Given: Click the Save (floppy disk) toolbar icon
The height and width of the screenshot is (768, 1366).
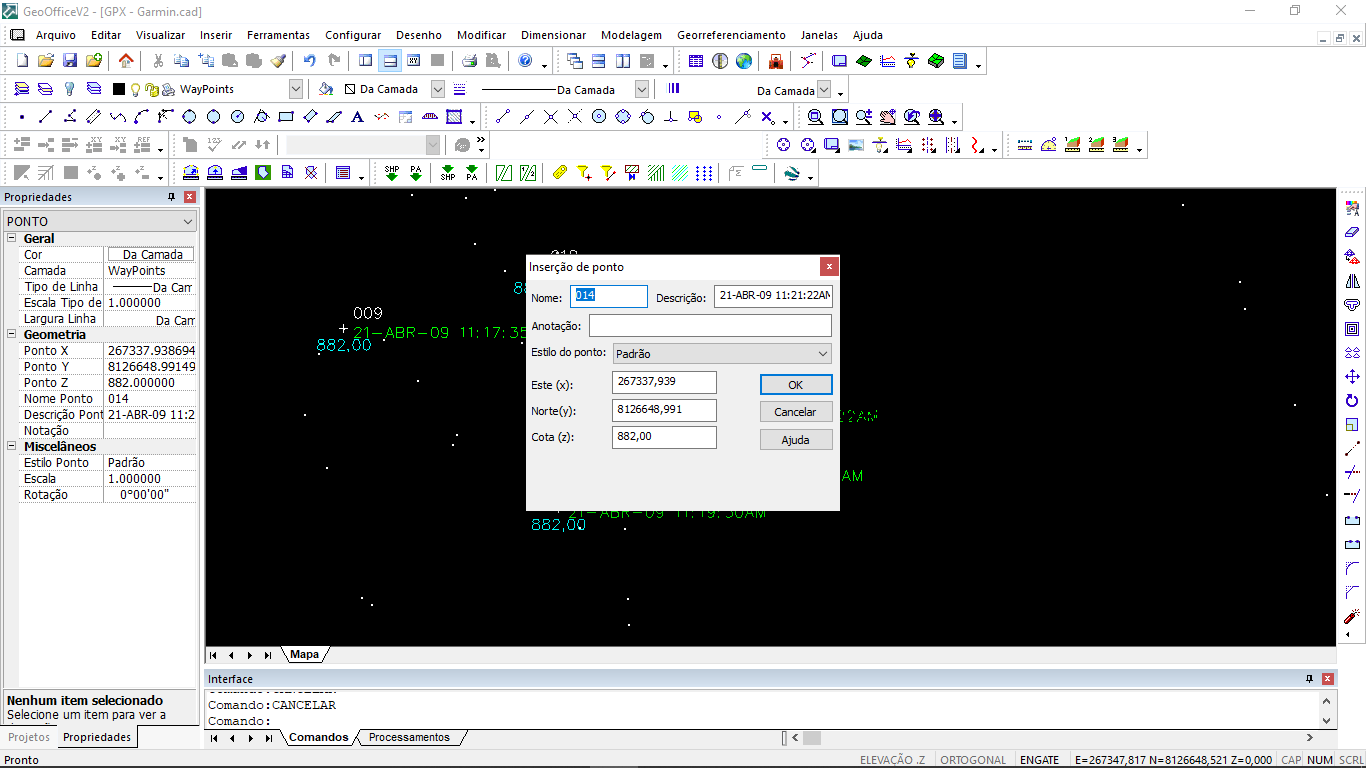Looking at the screenshot, I should (x=70, y=61).
